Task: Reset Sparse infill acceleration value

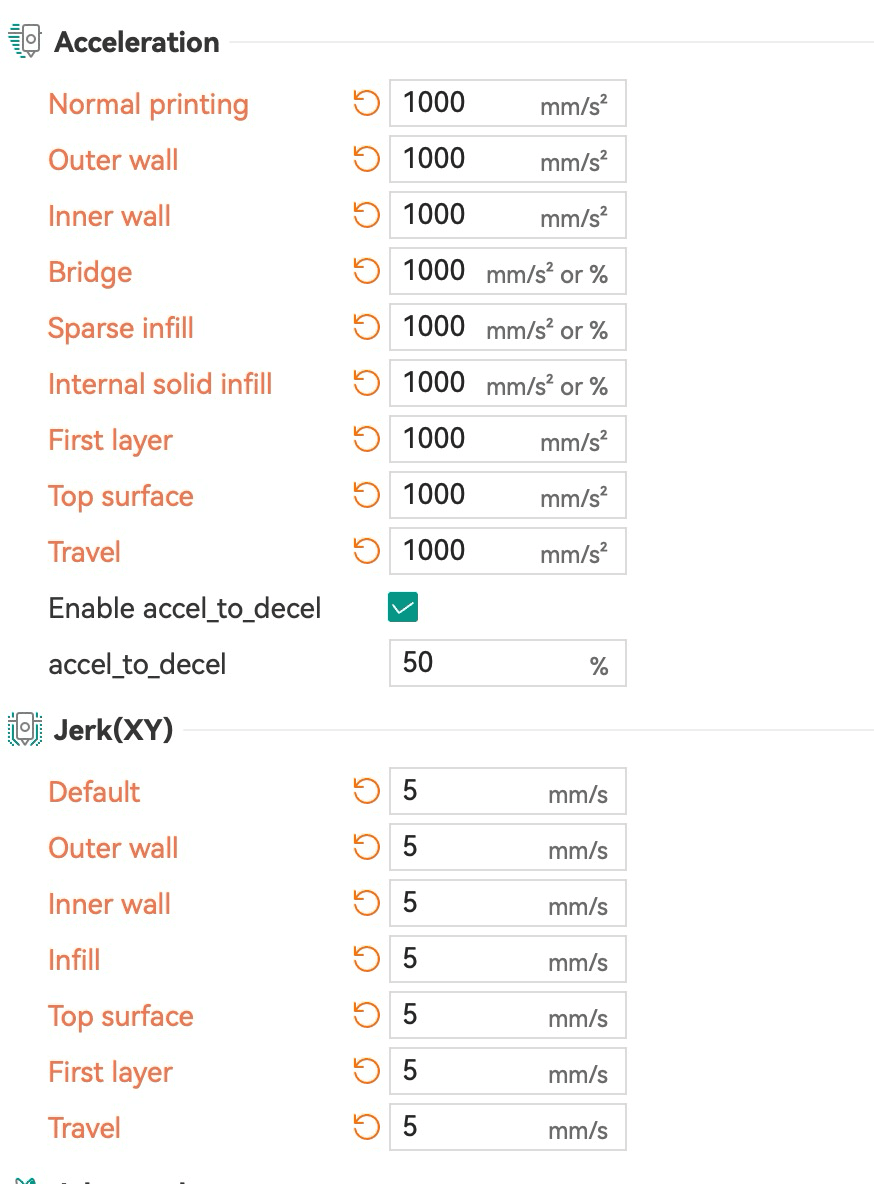Action: pos(366,327)
